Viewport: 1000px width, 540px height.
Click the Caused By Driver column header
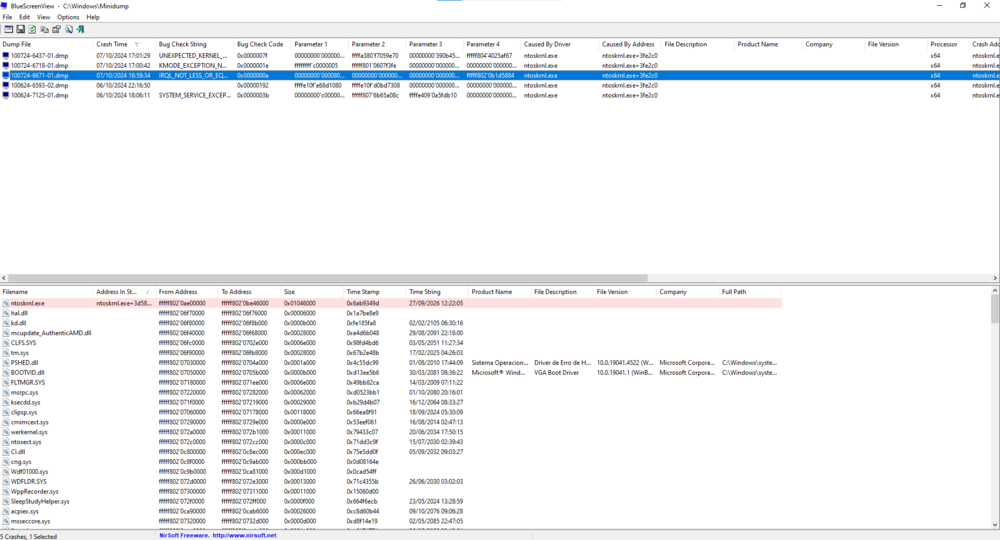tap(547, 44)
